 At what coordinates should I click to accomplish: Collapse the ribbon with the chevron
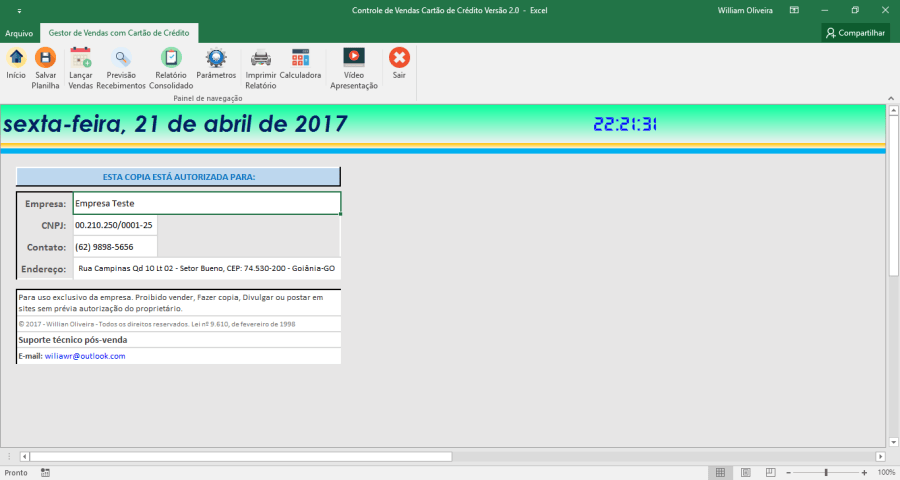(891, 98)
